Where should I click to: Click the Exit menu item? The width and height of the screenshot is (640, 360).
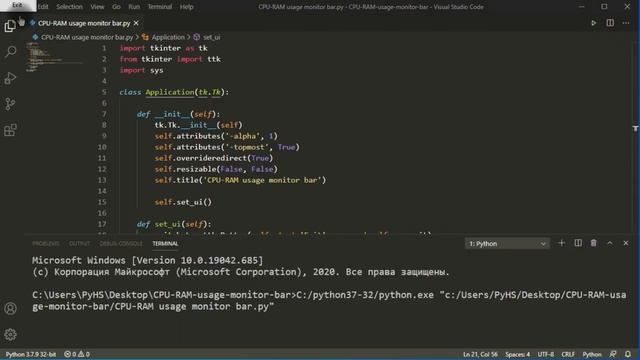point(18,5)
